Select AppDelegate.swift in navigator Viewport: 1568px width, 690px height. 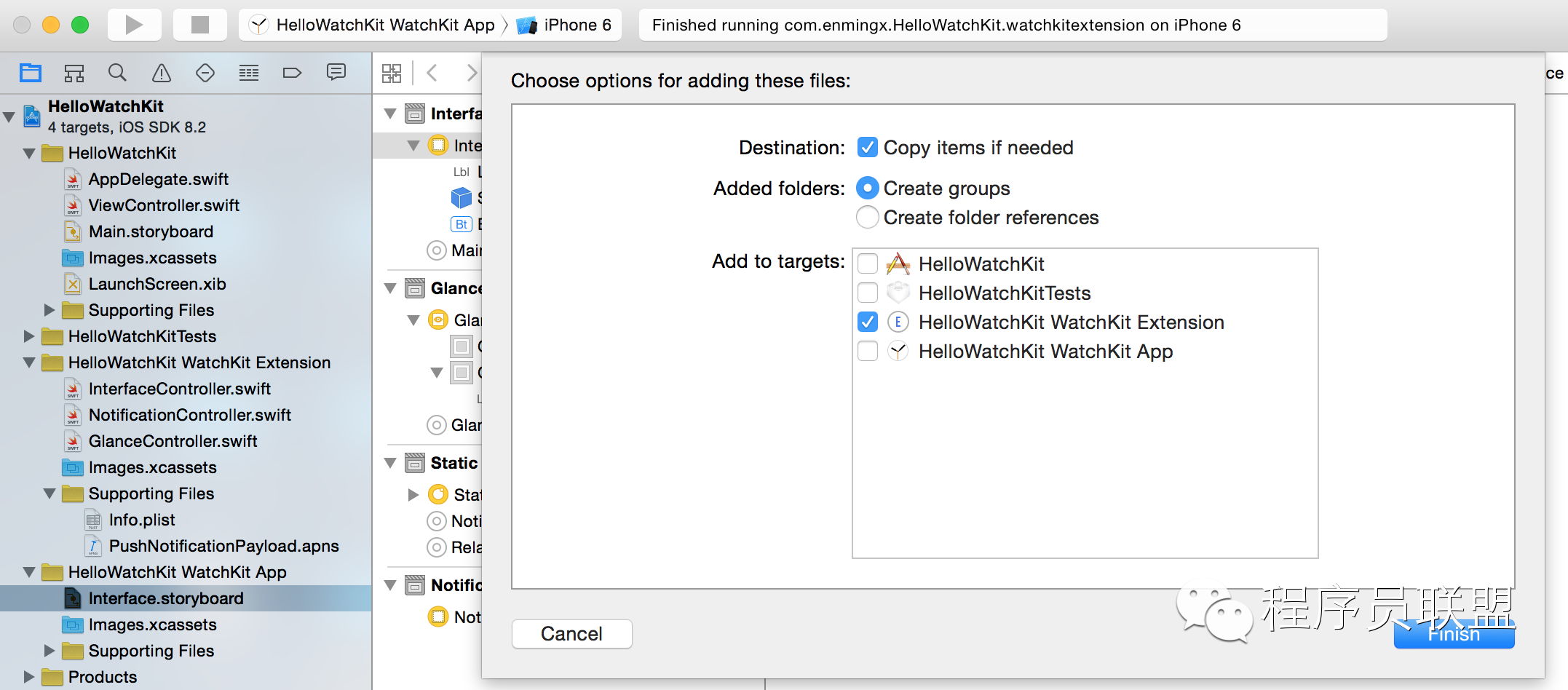[x=158, y=179]
